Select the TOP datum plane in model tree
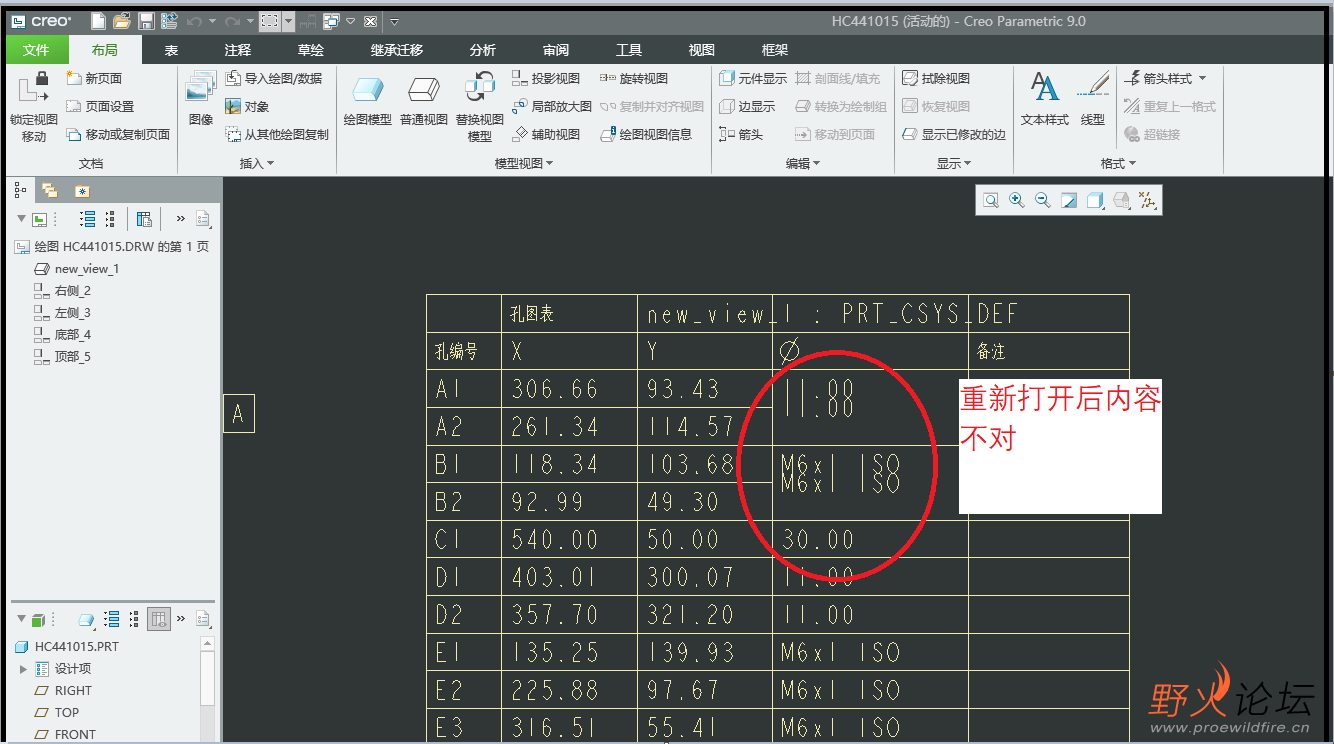This screenshot has width=1334, height=744. click(x=56, y=713)
